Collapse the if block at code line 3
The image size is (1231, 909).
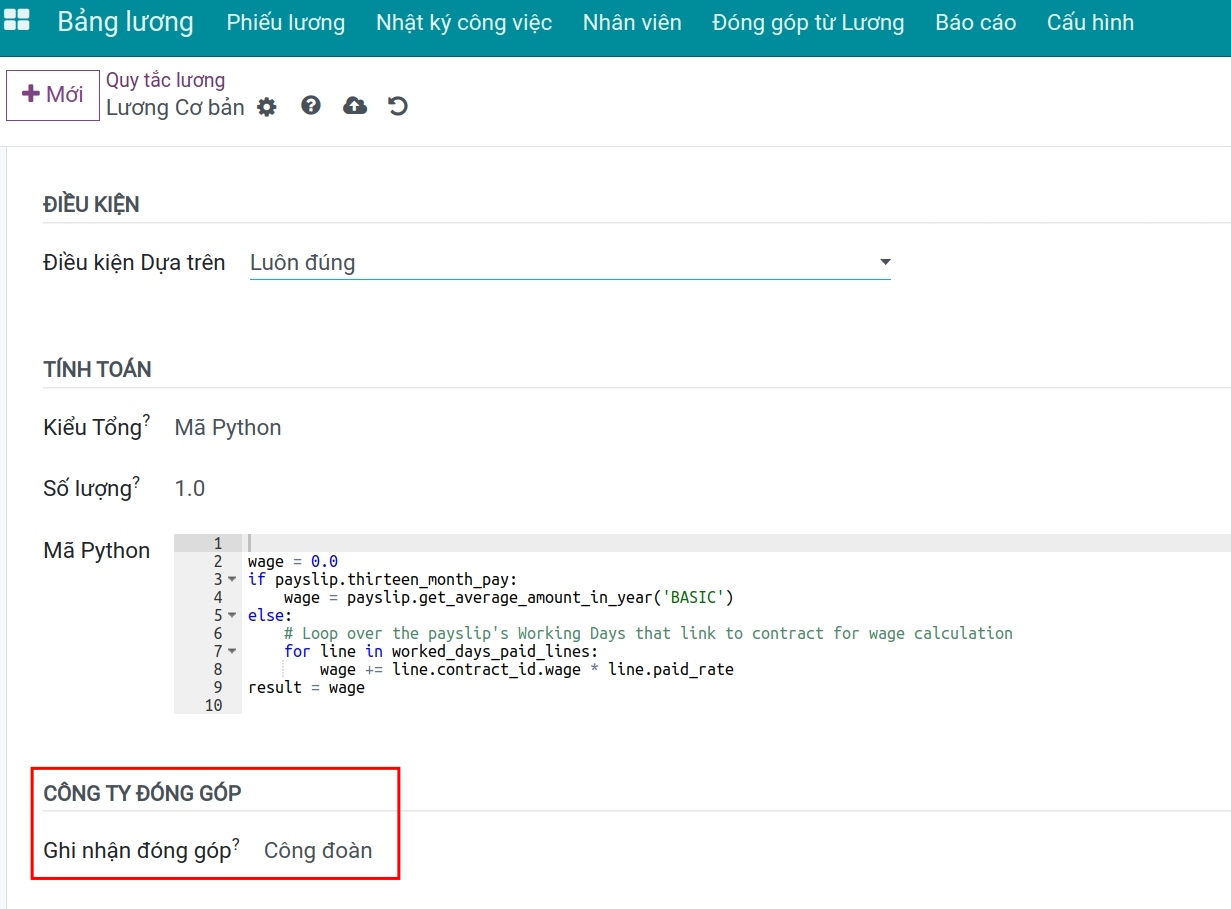pyautogui.click(x=232, y=580)
